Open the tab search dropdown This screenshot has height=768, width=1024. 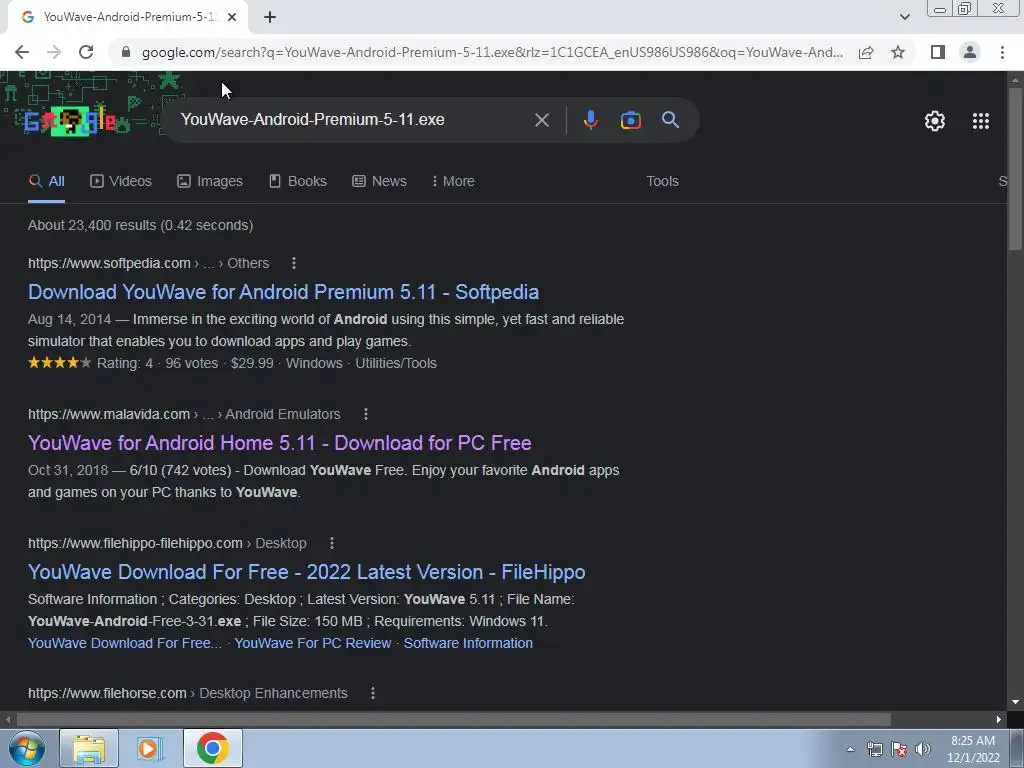click(904, 18)
